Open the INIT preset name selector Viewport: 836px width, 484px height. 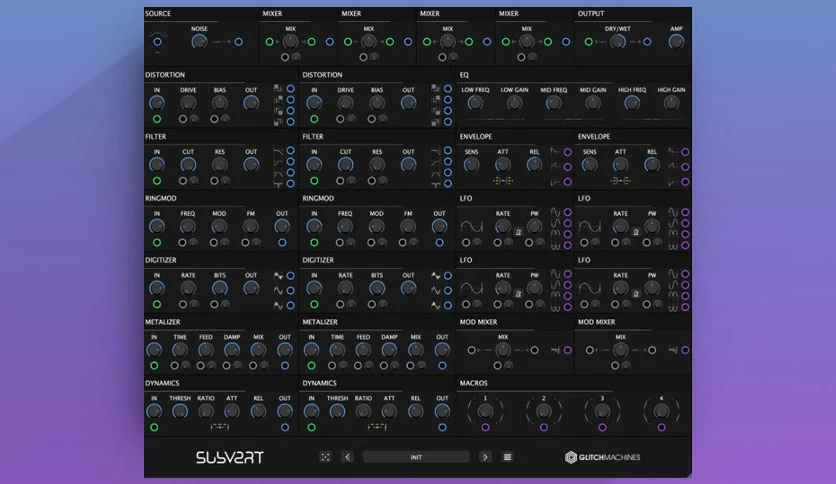pos(416,457)
